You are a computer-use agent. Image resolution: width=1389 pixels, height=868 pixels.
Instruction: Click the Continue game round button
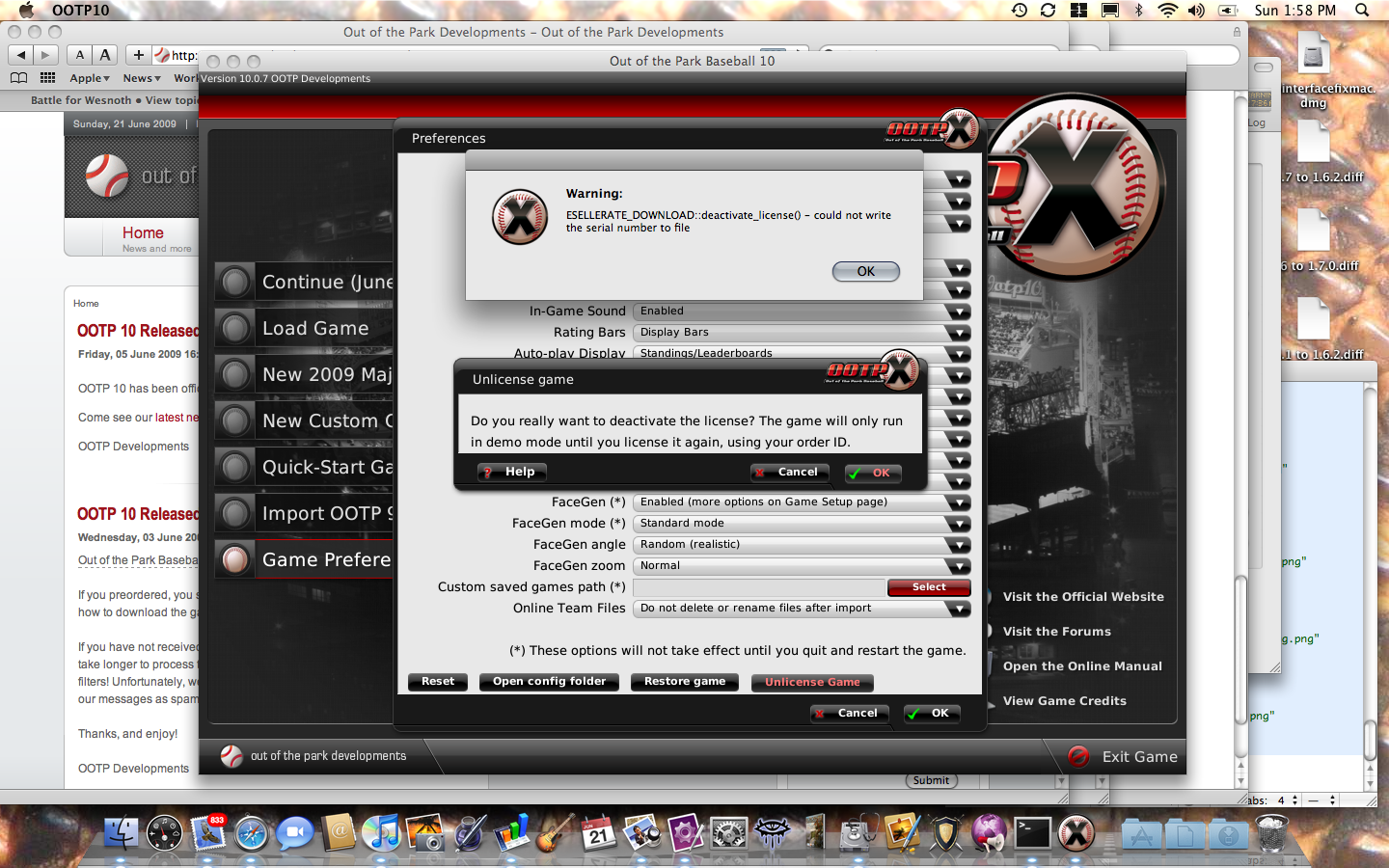234,282
